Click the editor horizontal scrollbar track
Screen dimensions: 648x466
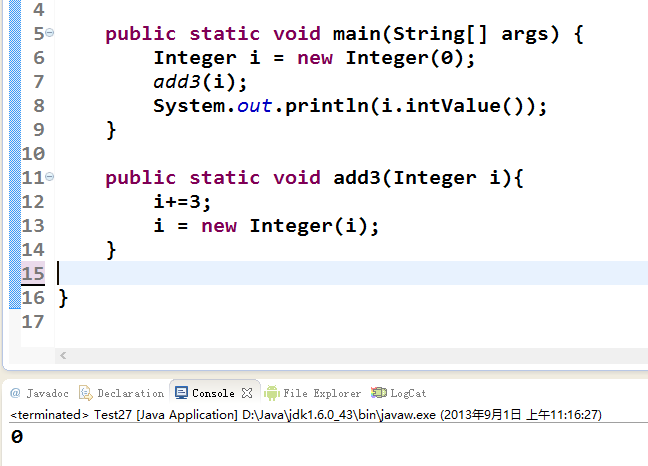(x=350, y=355)
